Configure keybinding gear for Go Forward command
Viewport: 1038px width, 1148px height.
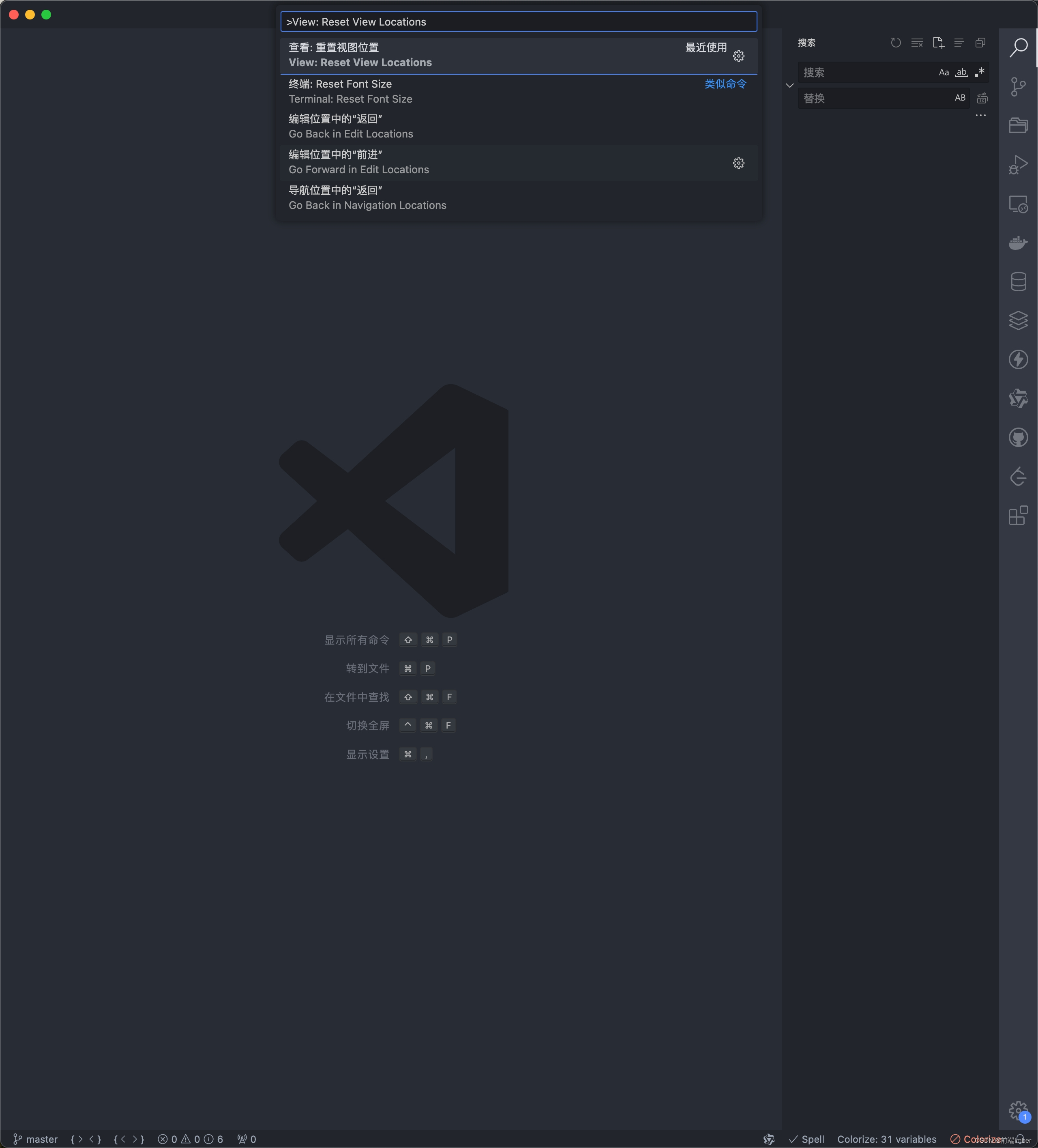click(738, 163)
